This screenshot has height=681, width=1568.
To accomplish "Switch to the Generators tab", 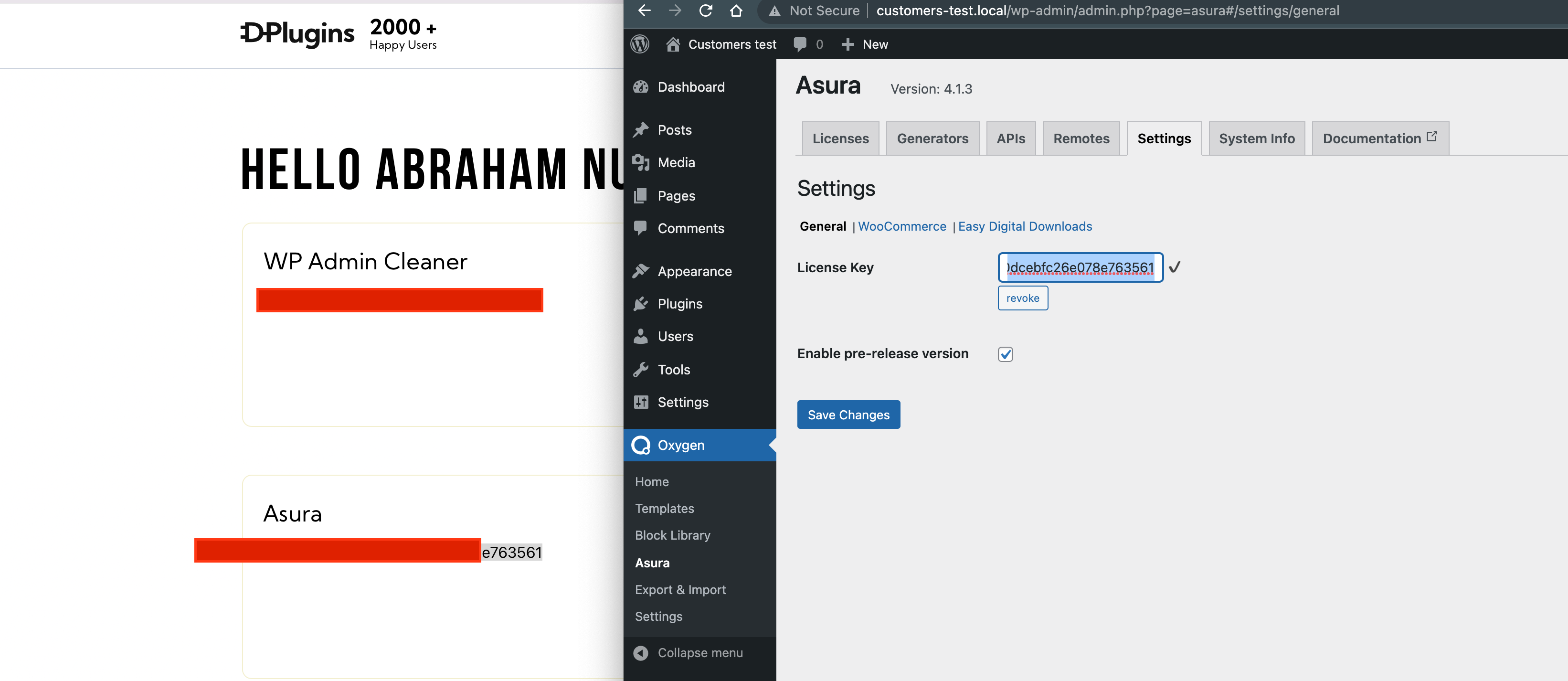I will (x=932, y=138).
